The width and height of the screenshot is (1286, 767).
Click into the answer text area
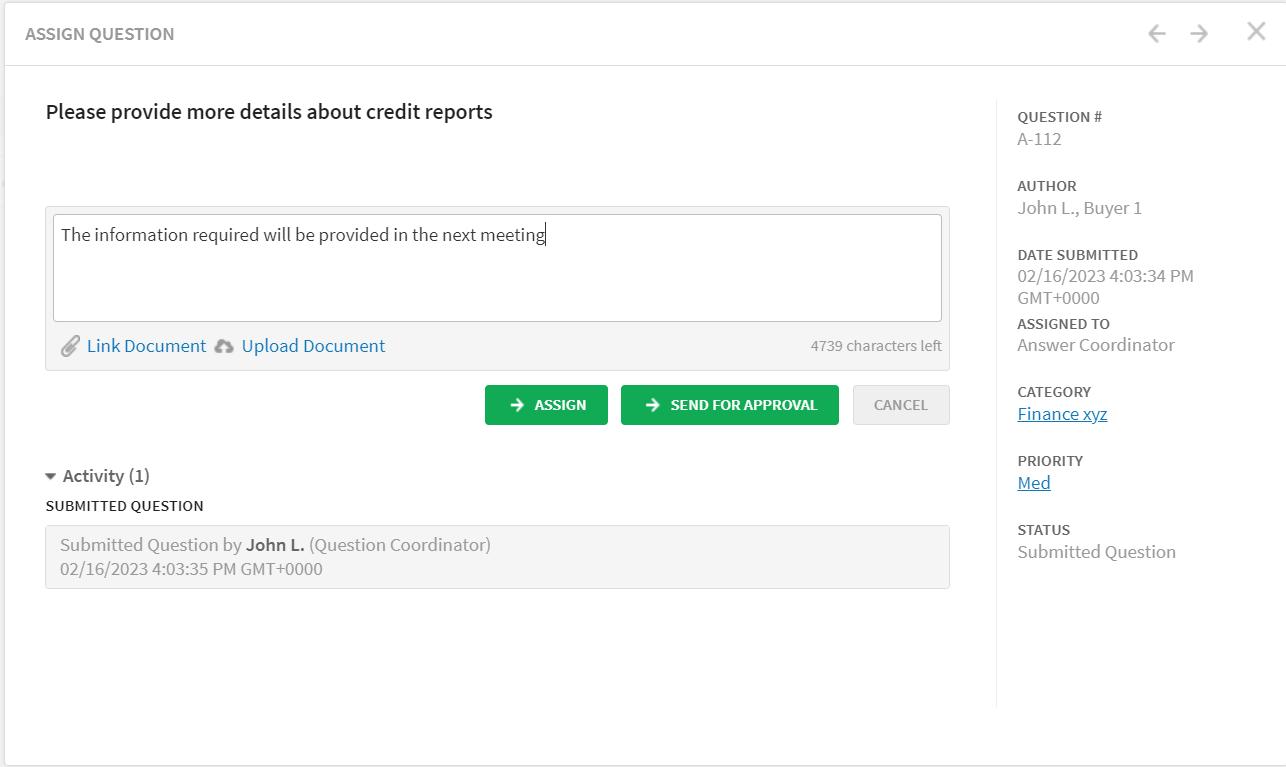point(497,268)
